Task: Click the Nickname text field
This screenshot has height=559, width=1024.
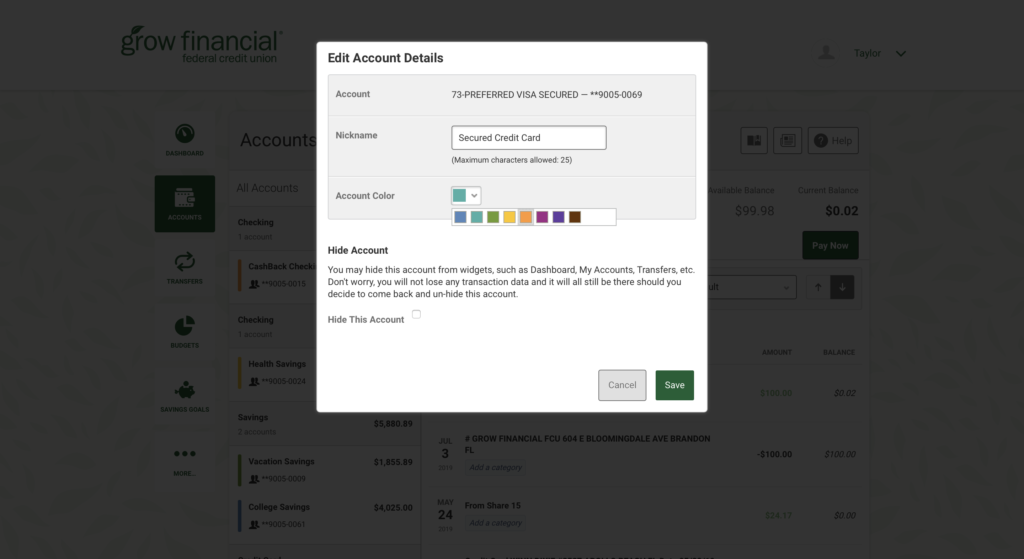Action: pos(528,138)
